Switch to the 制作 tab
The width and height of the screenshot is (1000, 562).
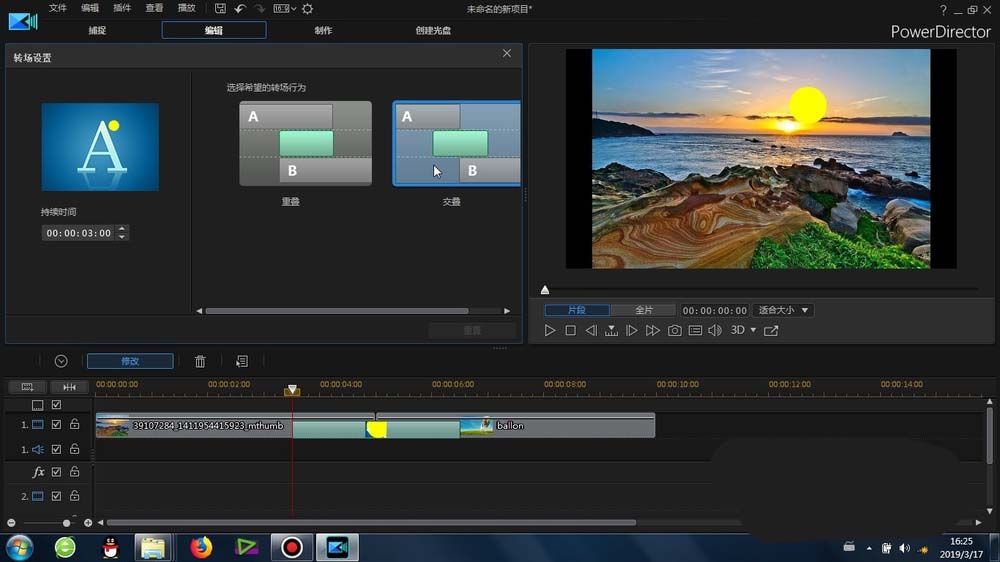324,30
